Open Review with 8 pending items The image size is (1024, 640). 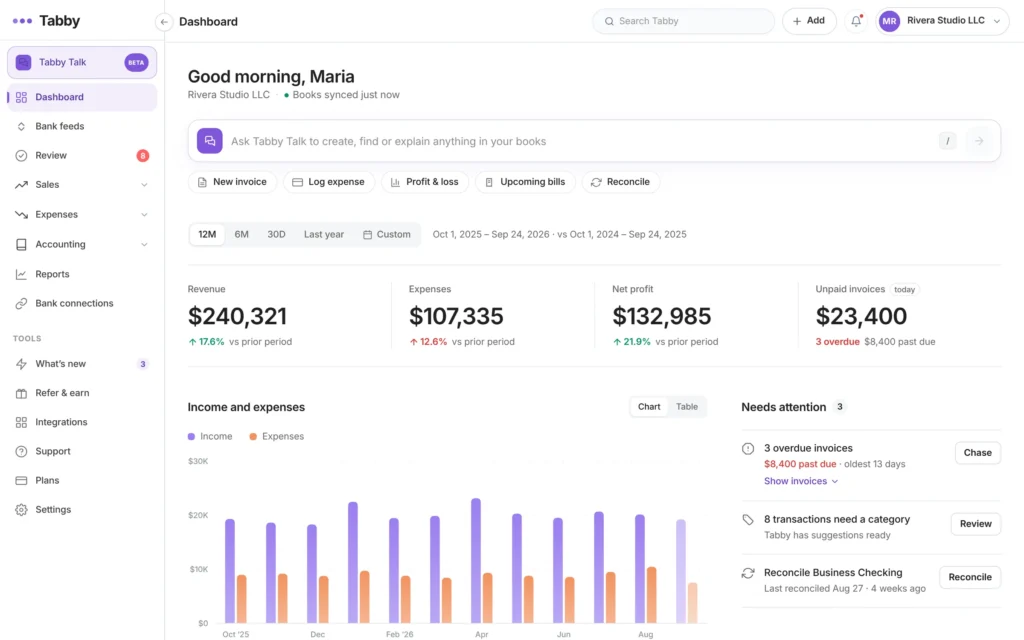tap(82, 155)
